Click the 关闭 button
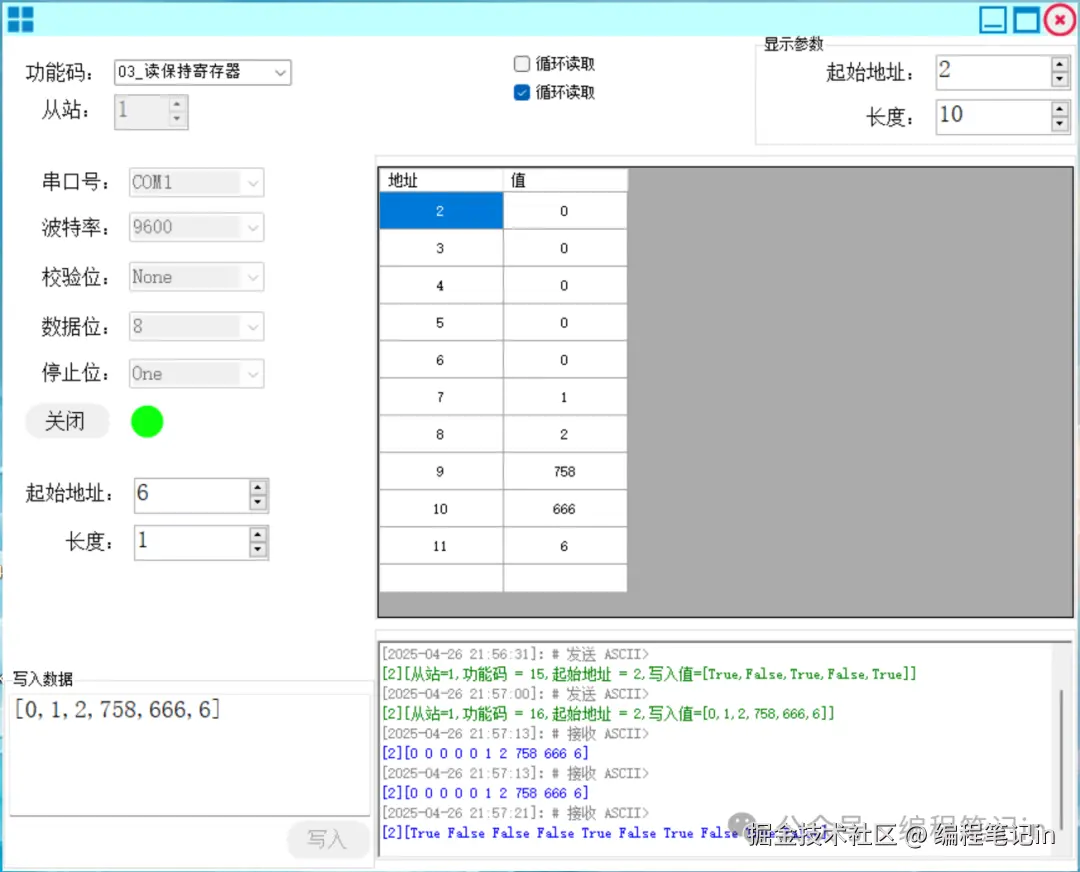1080x872 pixels. point(67,421)
